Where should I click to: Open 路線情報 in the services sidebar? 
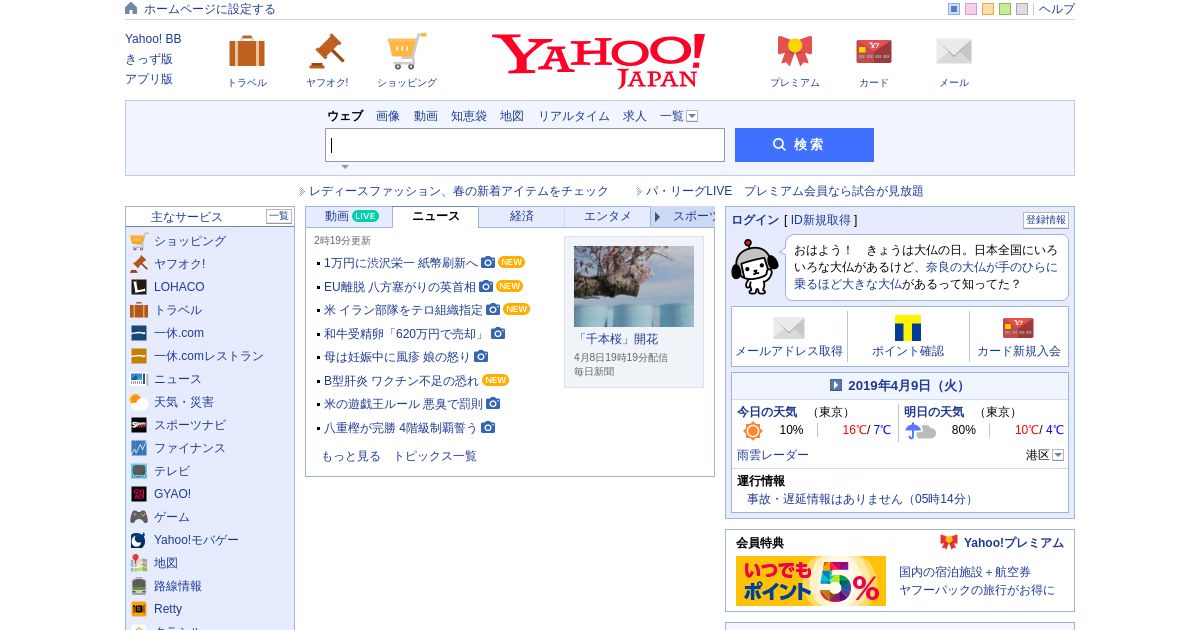click(178, 586)
